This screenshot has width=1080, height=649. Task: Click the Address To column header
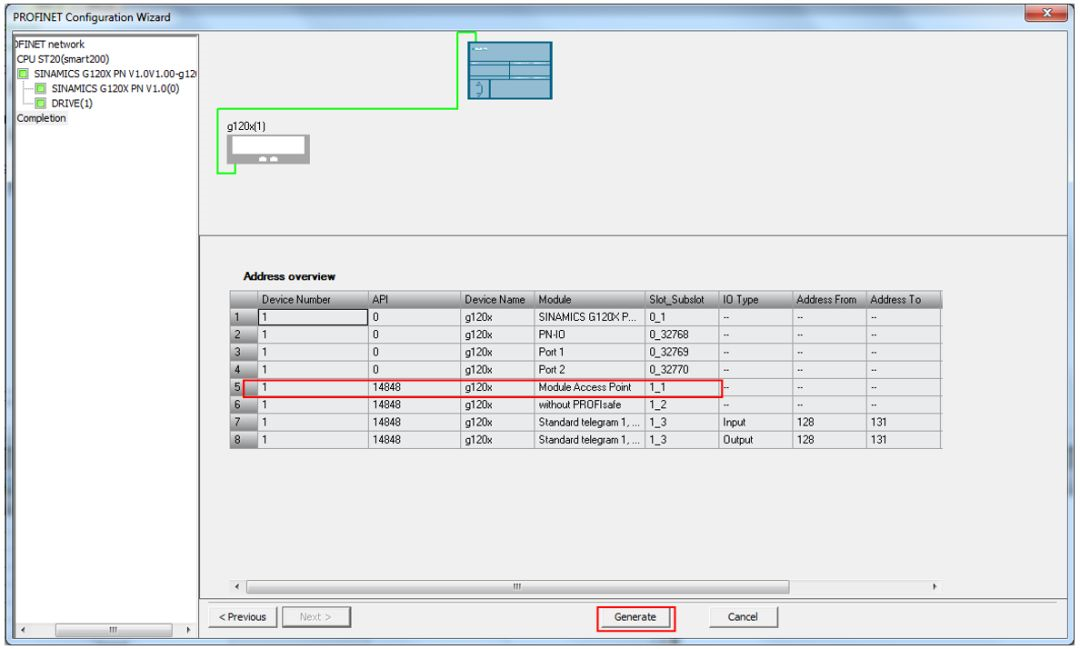pyautogui.click(x=904, y=300)
